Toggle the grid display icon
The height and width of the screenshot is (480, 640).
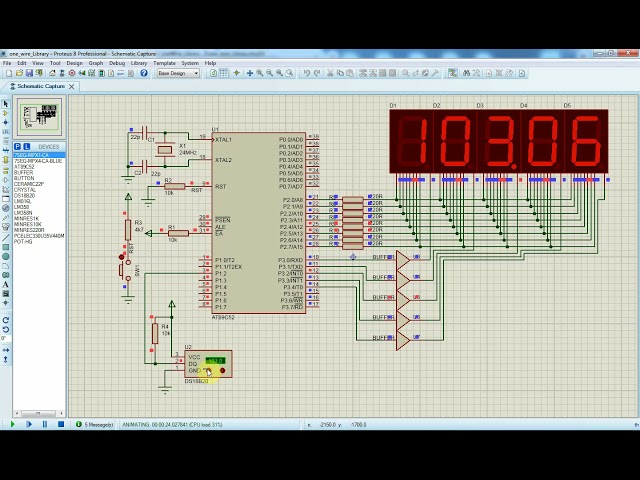click(x=223, y=73)
